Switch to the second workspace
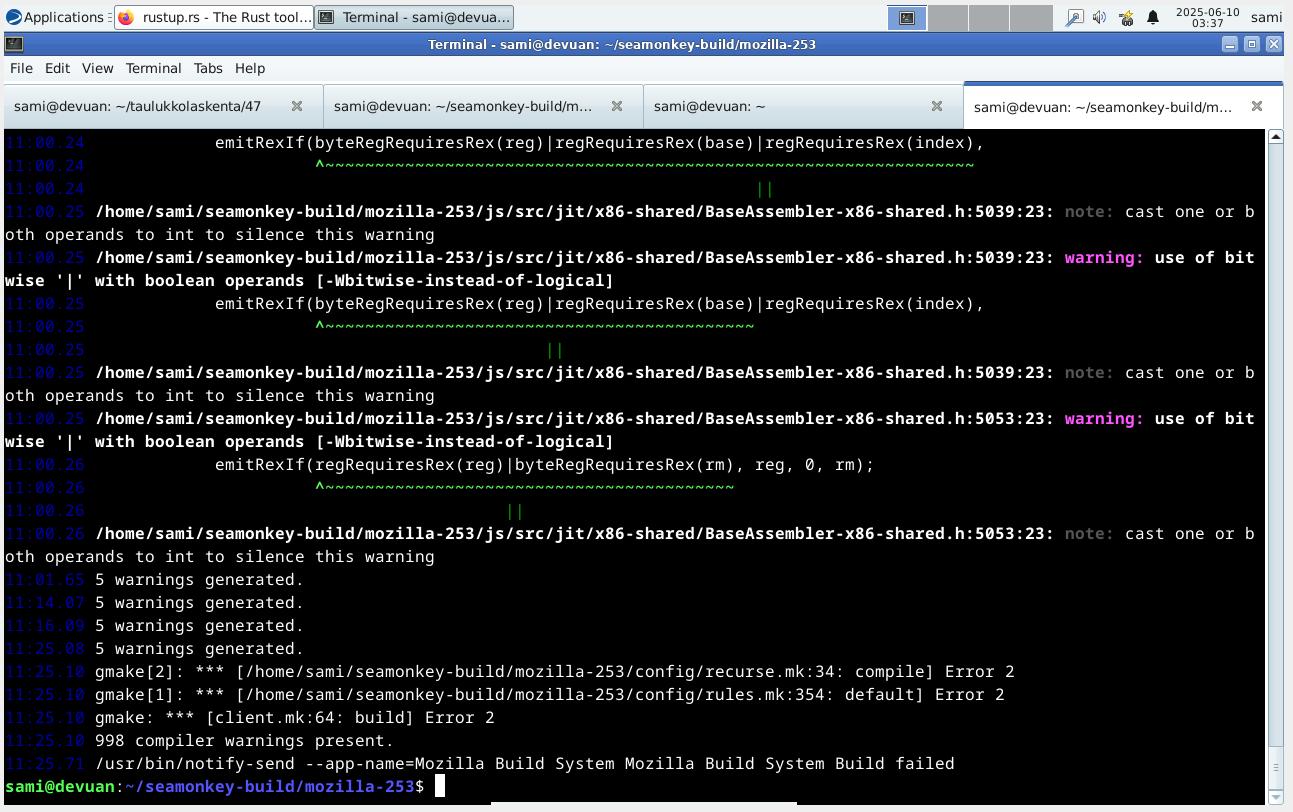Screen dimensions: 1293x812 pos(948,17)
